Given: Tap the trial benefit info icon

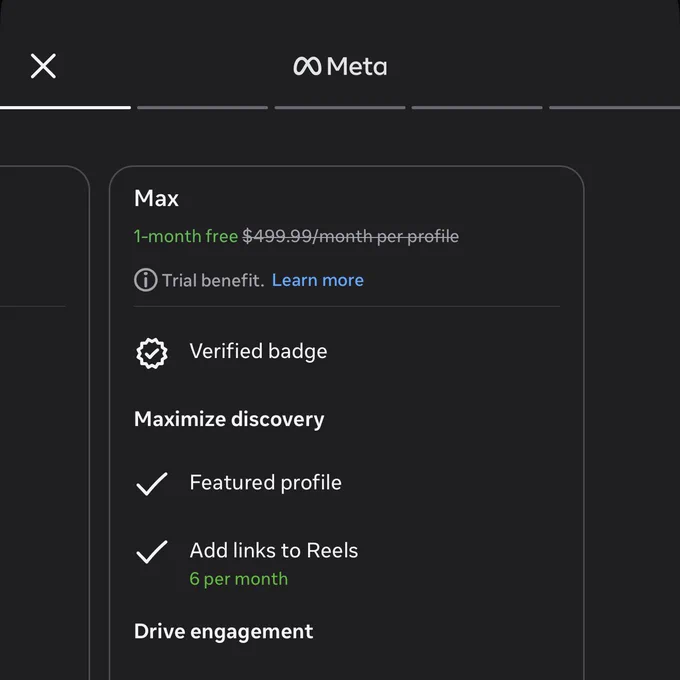Looking at the screenshot, I should (x=145, y=280).
